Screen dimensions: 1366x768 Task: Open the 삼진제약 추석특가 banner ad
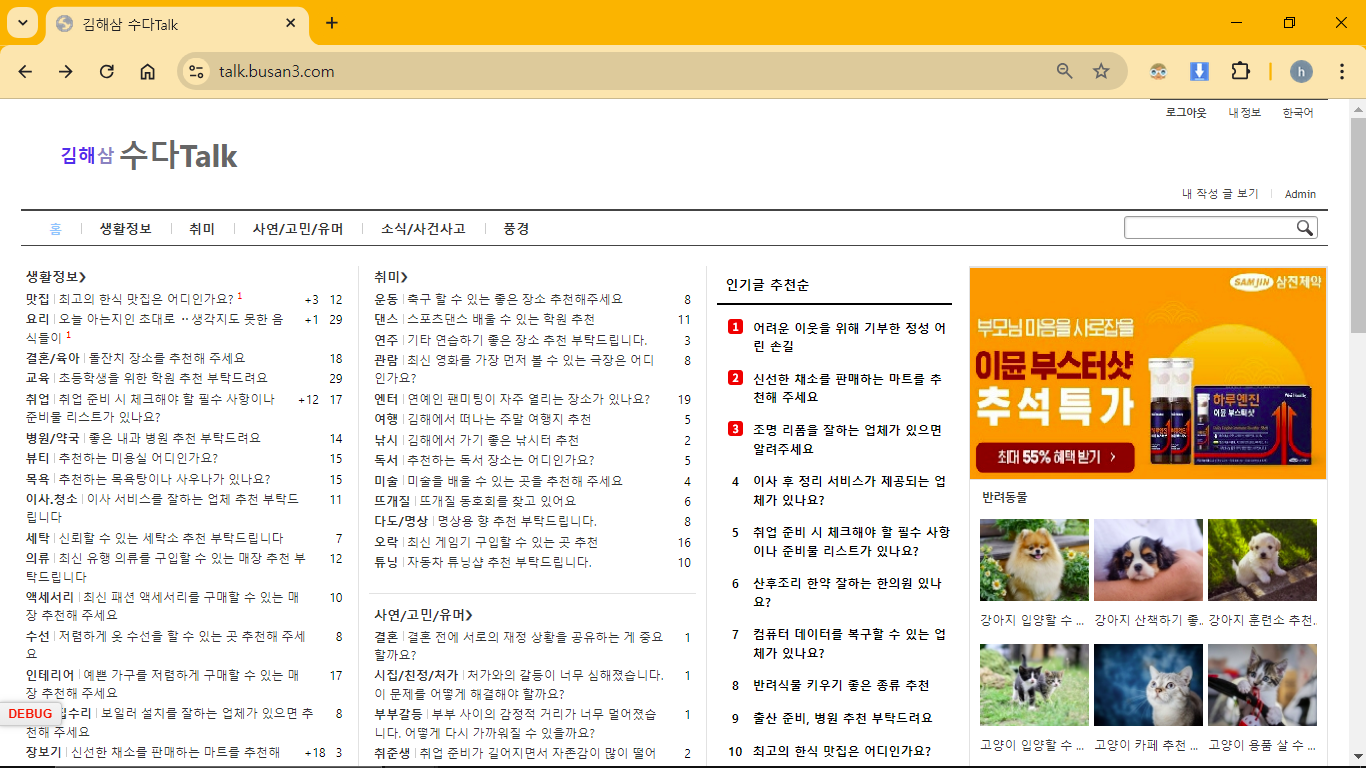tap(1148, 373)
